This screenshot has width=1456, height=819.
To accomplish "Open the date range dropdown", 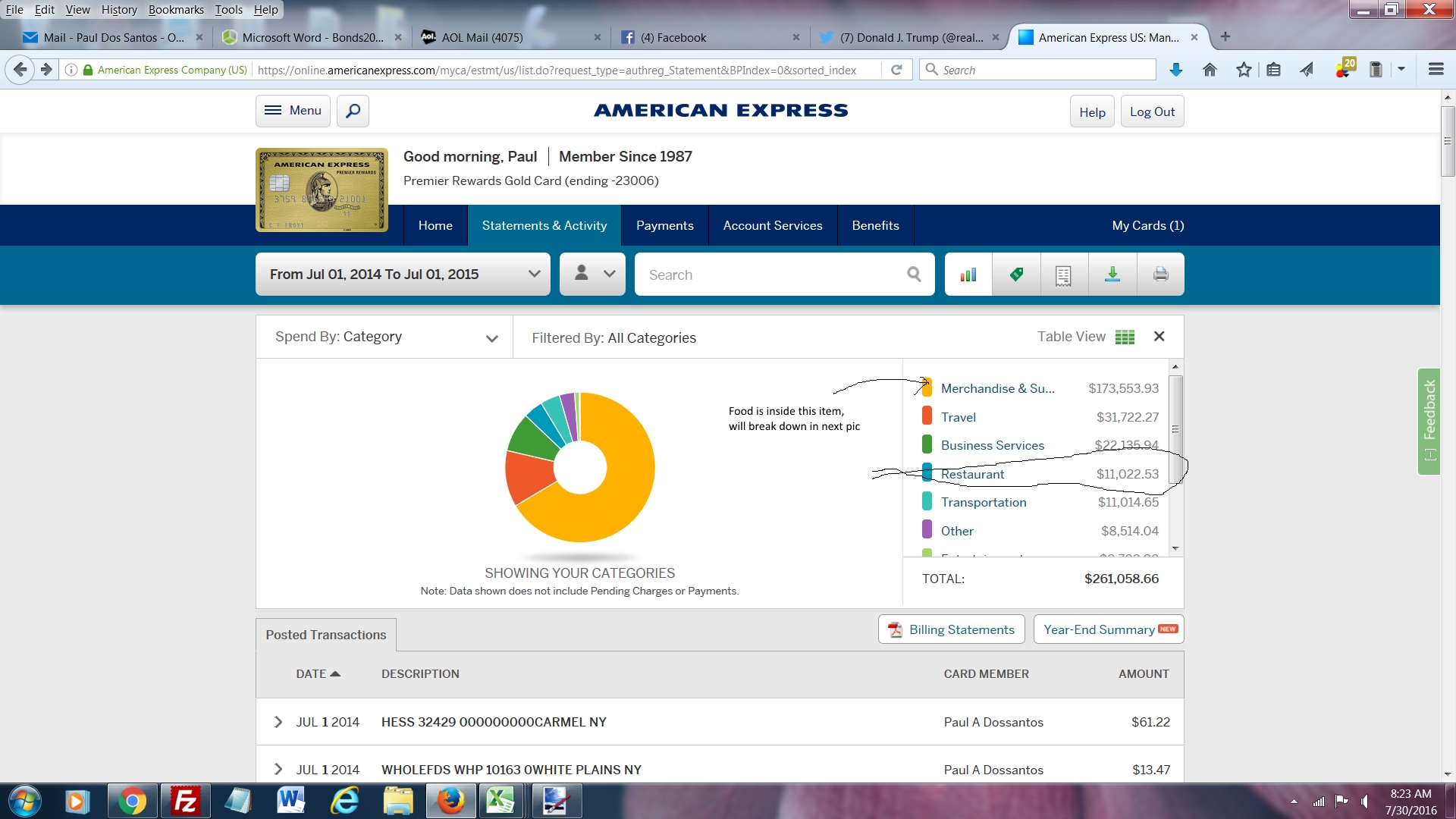I will (x=403, y=275).
